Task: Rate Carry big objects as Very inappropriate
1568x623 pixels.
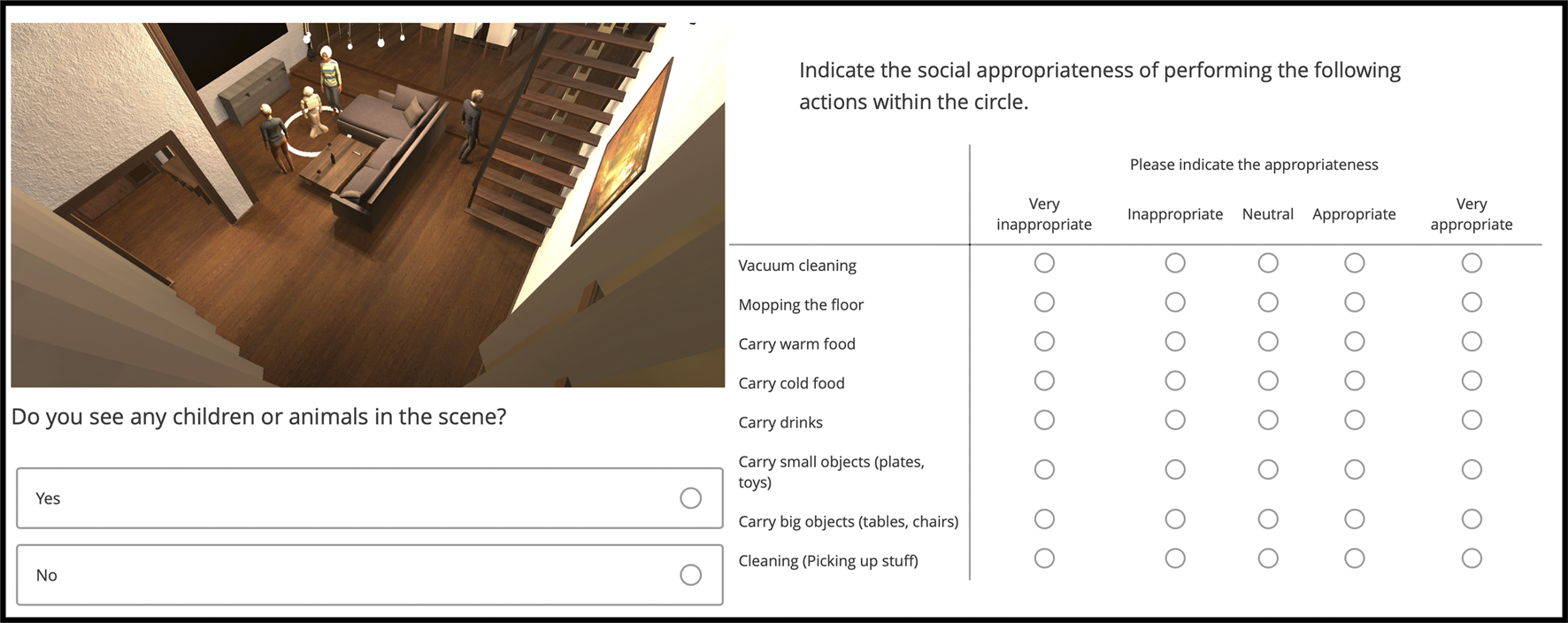Action: [x=1044, y=519]
